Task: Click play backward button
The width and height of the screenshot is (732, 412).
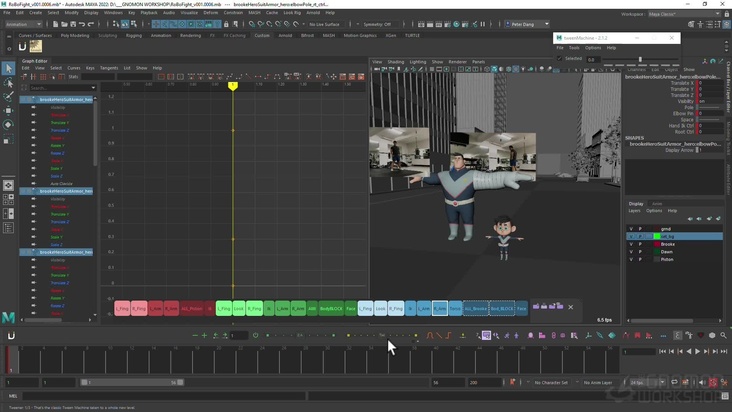Action: (x=689, y=351)
